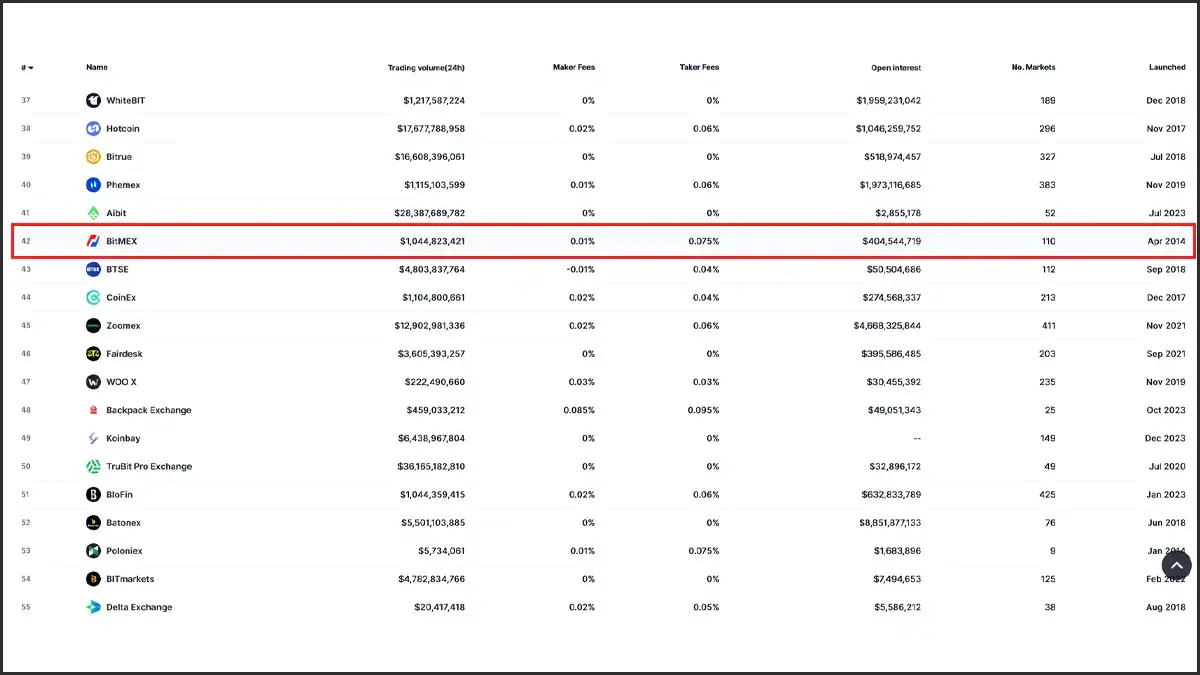Click the scroll-to-top arrow button

pos(1177,565)
